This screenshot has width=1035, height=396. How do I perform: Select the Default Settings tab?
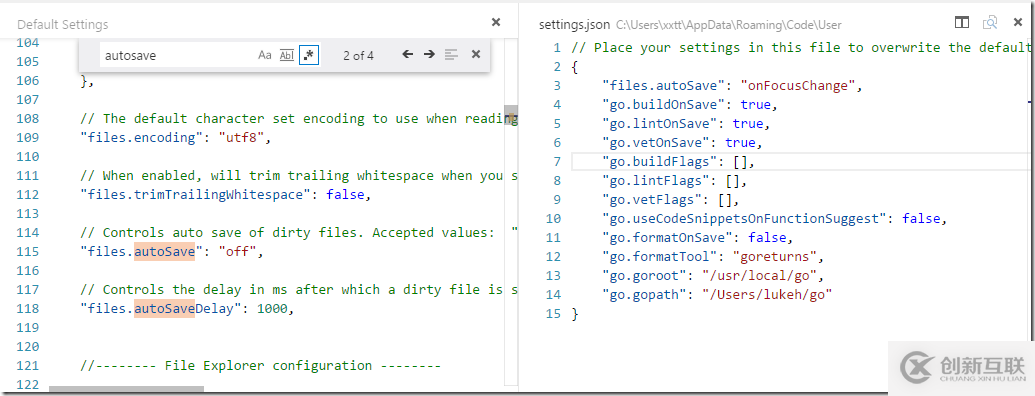tap(63, 25)
